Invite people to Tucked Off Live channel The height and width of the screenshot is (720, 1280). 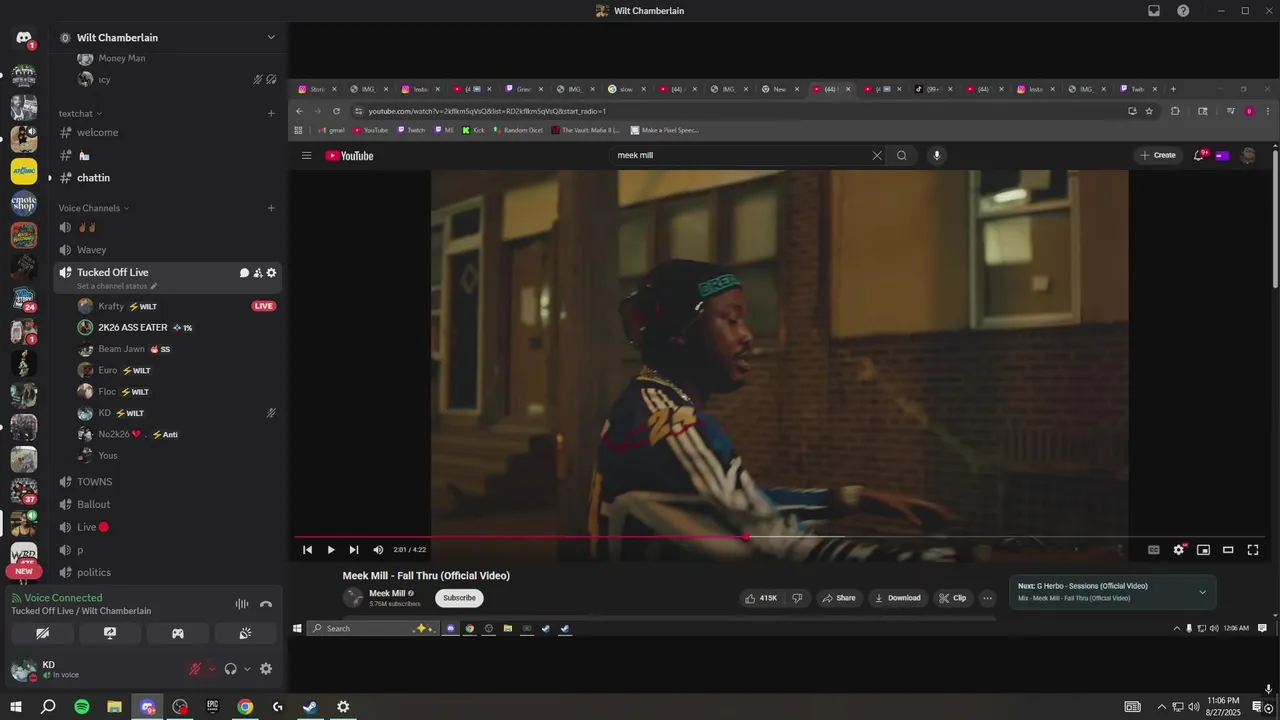(258, 273)
